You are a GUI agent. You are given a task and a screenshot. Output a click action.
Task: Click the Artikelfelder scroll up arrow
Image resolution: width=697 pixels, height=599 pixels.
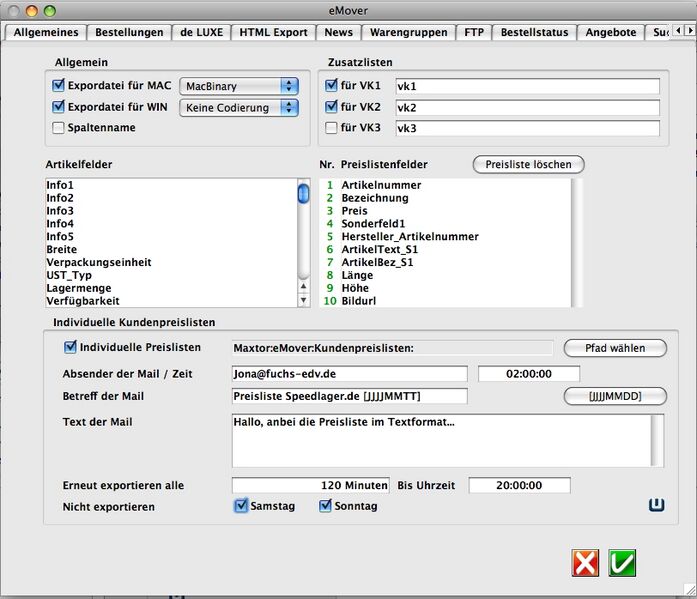tap(304, 287)
